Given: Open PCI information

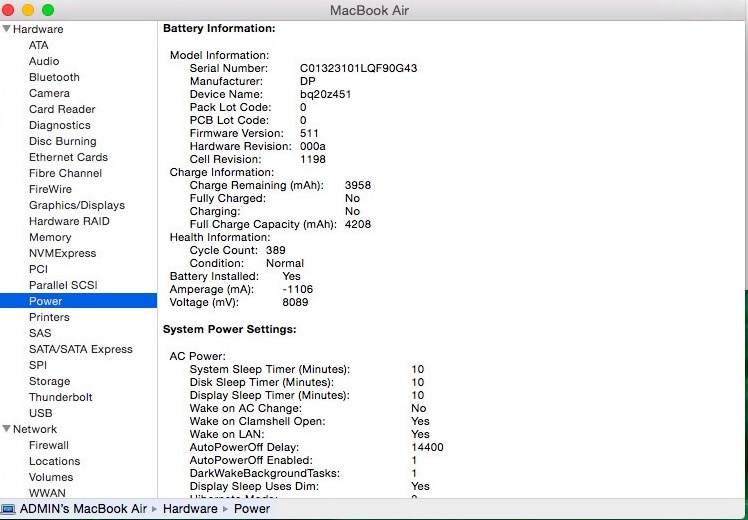Looking at the screenshot, I should (38, 269).
